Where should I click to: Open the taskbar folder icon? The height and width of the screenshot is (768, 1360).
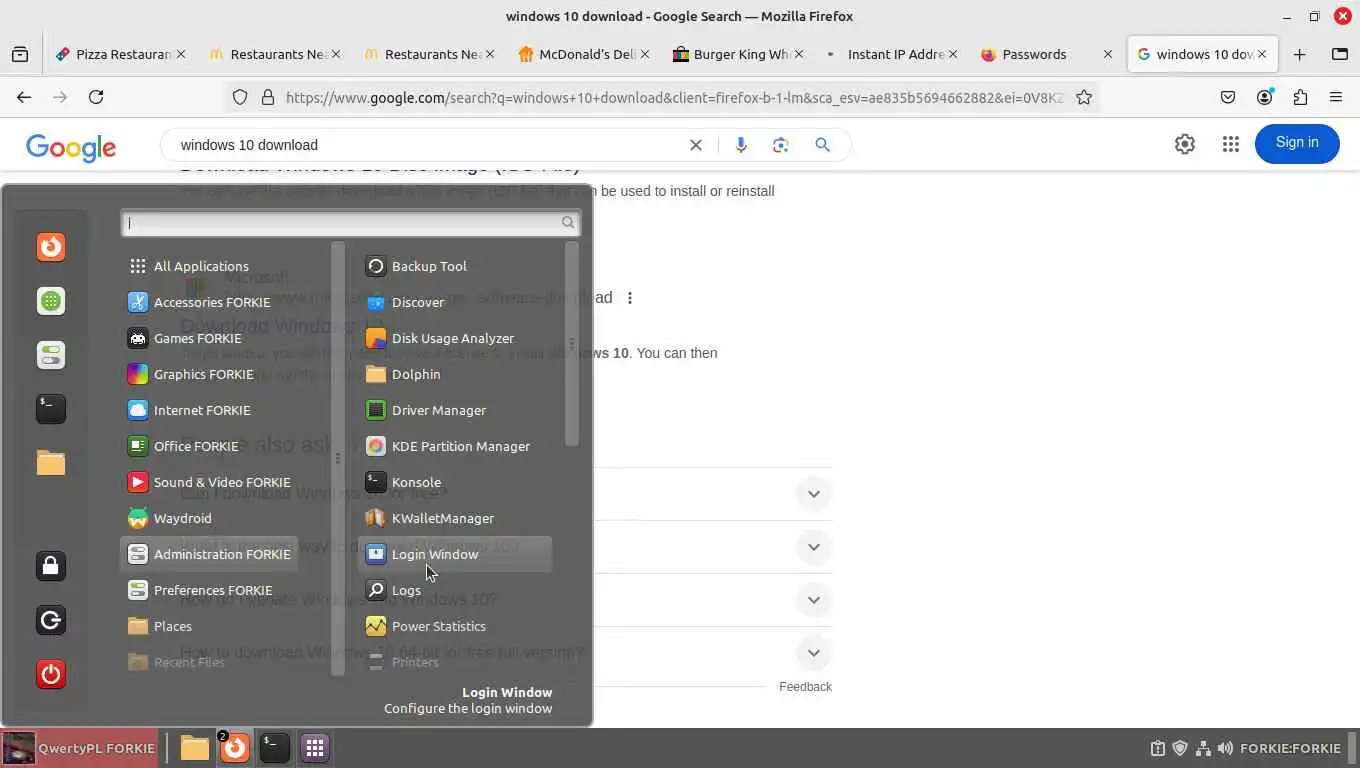[x=195, y=748]
